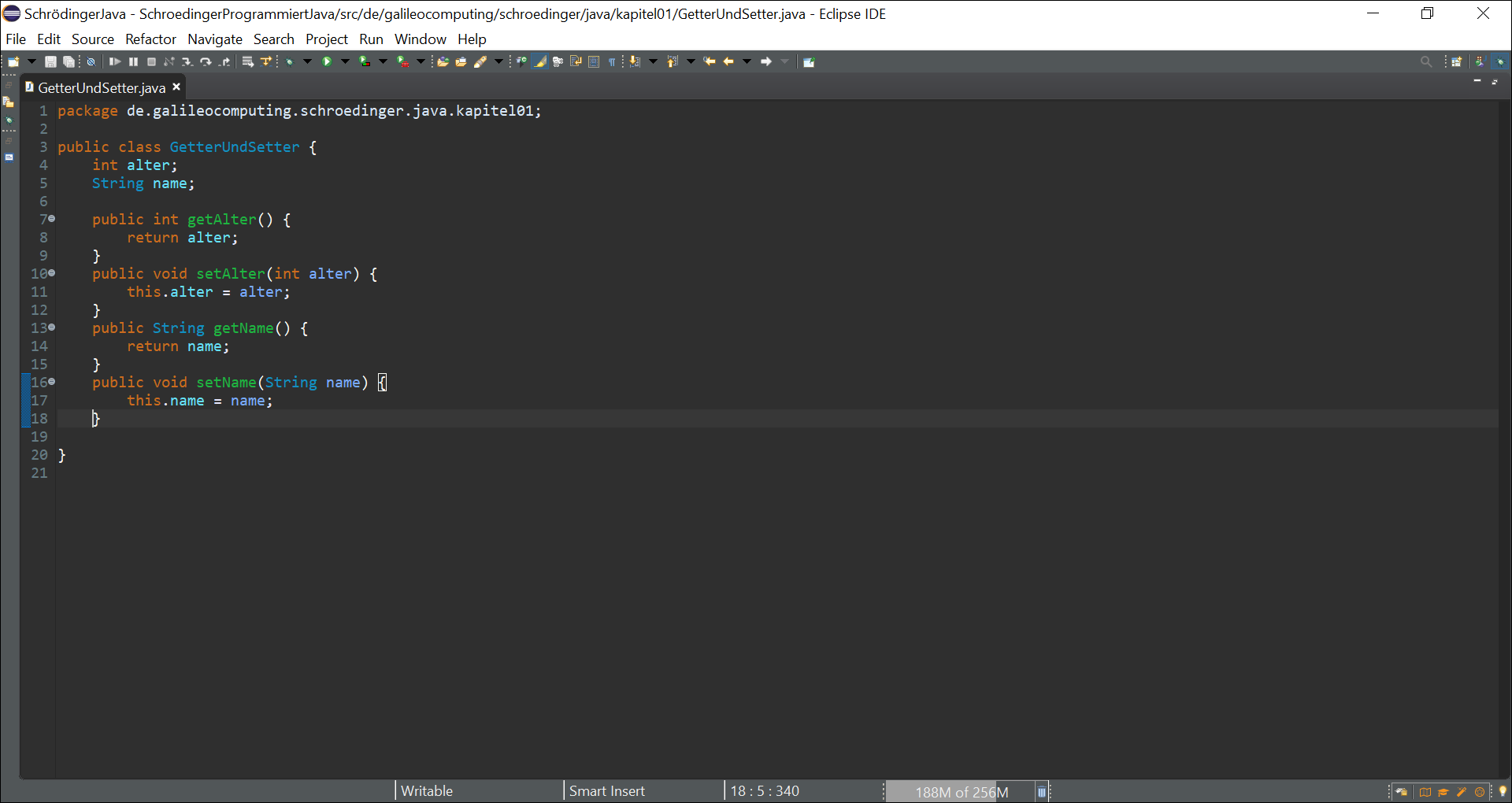Click the Resume debug button
The height and width of the screenshot is (803, 1512).
pos(115,61)
